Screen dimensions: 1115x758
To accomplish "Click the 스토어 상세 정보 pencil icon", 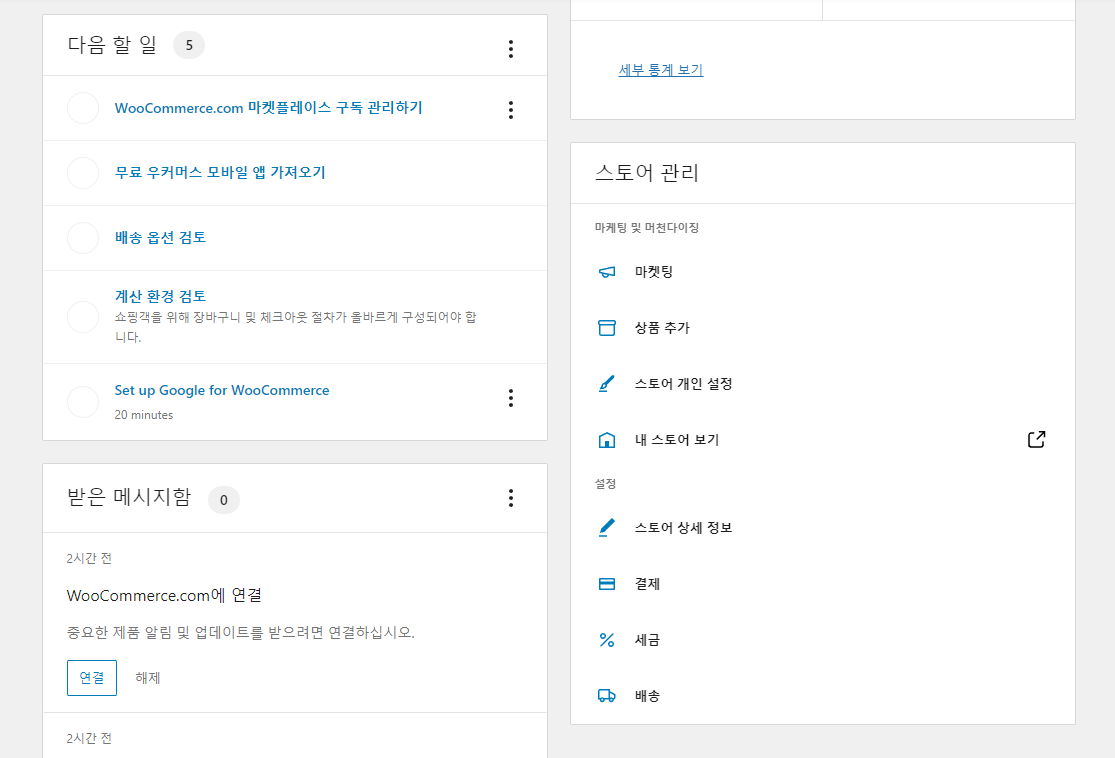I will tap(607, 528).
